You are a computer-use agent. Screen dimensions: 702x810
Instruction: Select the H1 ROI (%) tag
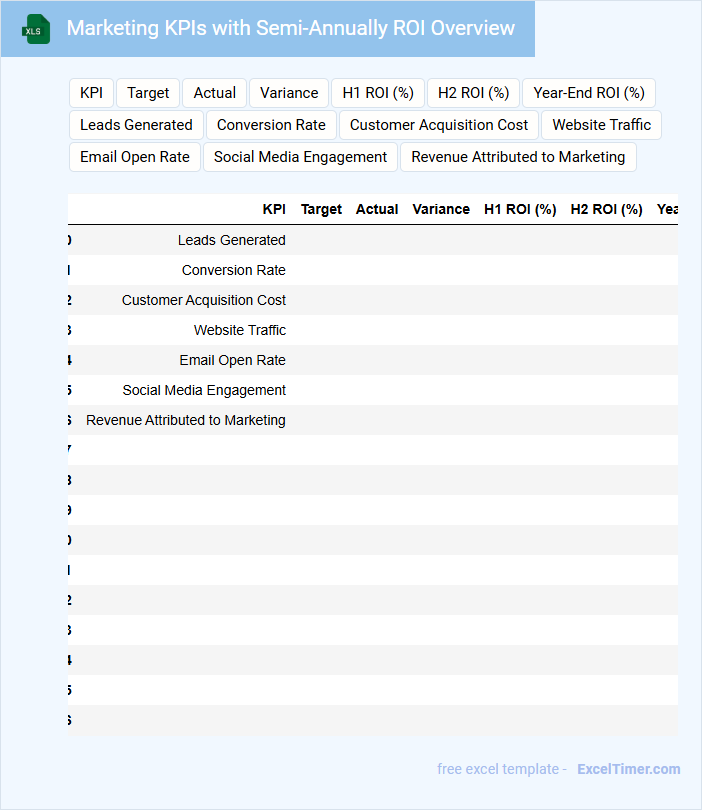[378, 93]
